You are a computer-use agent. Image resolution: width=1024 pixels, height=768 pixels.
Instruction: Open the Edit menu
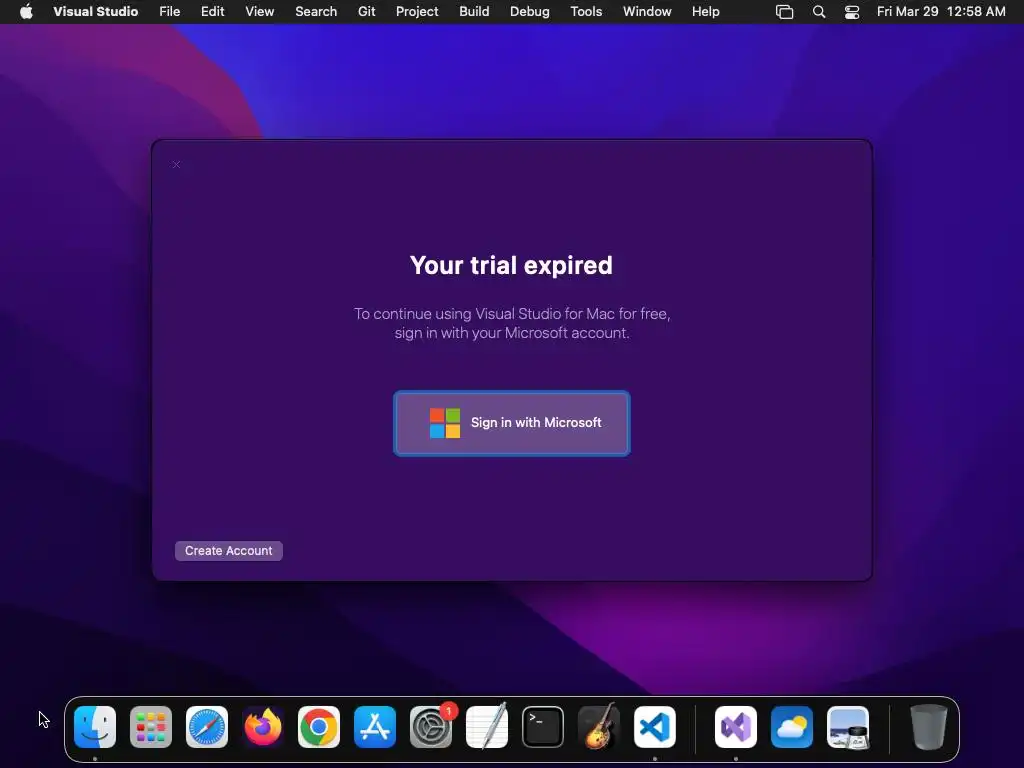click(212, 12)
